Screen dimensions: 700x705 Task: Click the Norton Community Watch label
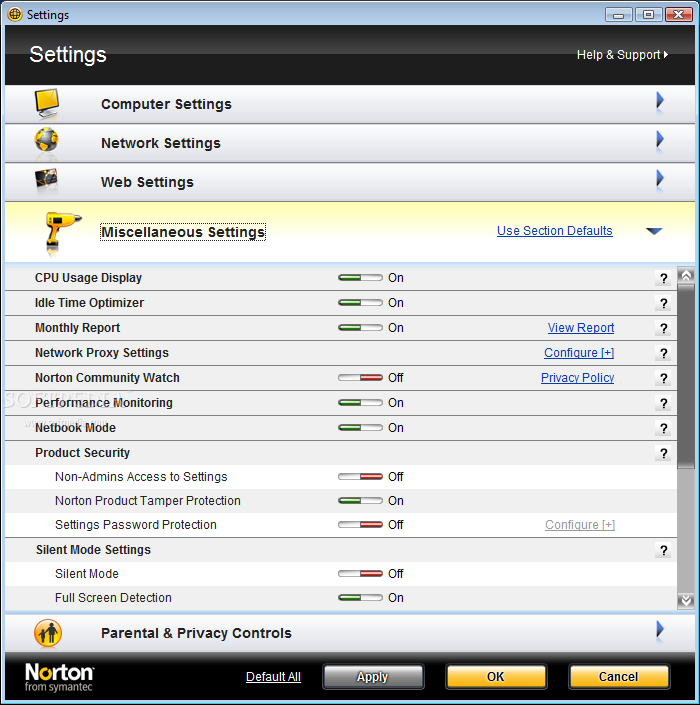pyautogui.click(x=107, y=378)
